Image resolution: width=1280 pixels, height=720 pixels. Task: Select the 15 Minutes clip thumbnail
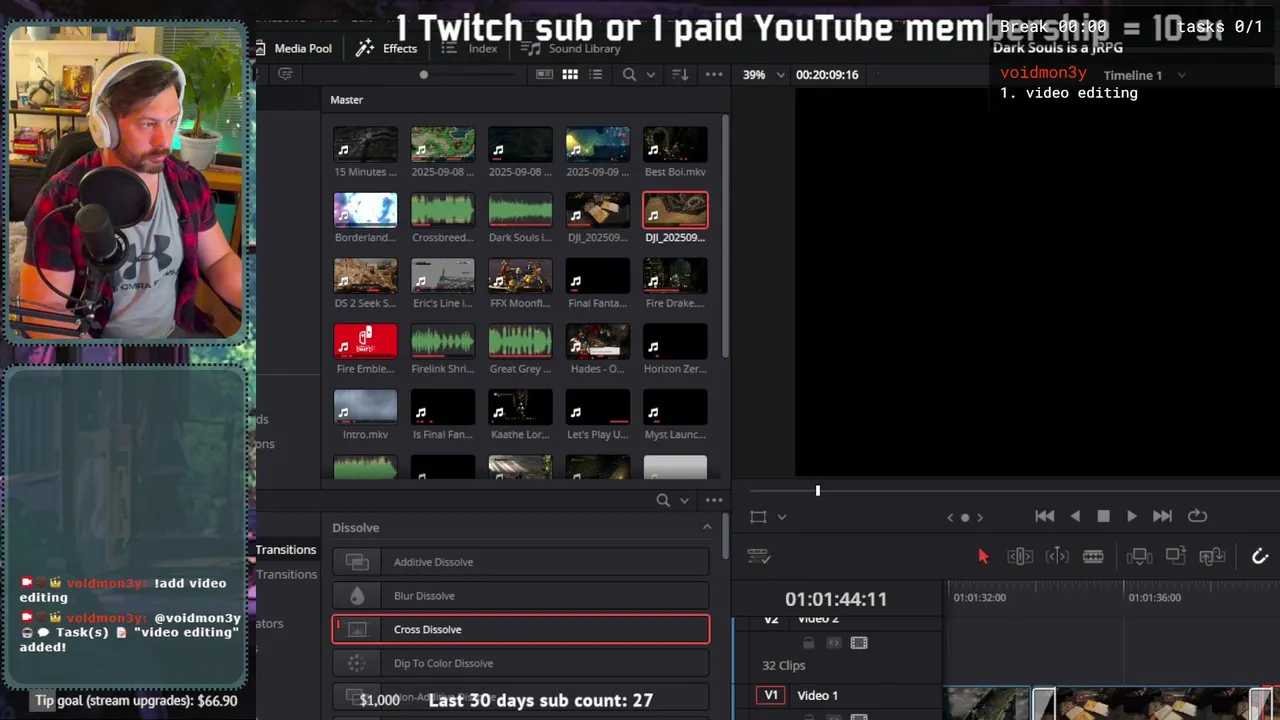tap(365, 144)
